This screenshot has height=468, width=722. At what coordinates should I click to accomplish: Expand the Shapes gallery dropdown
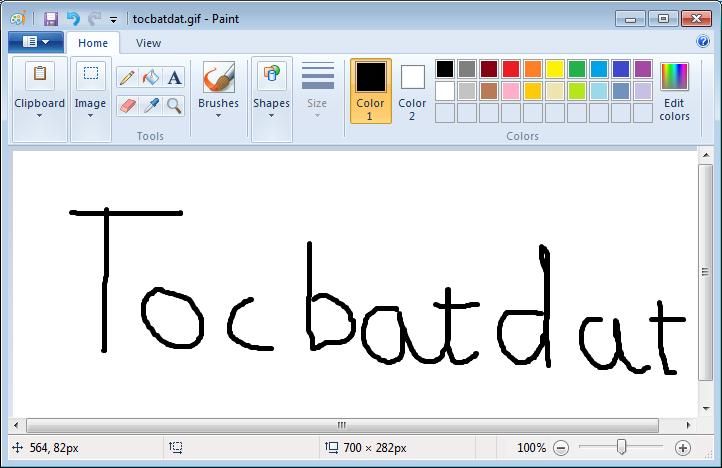(271, 90)
